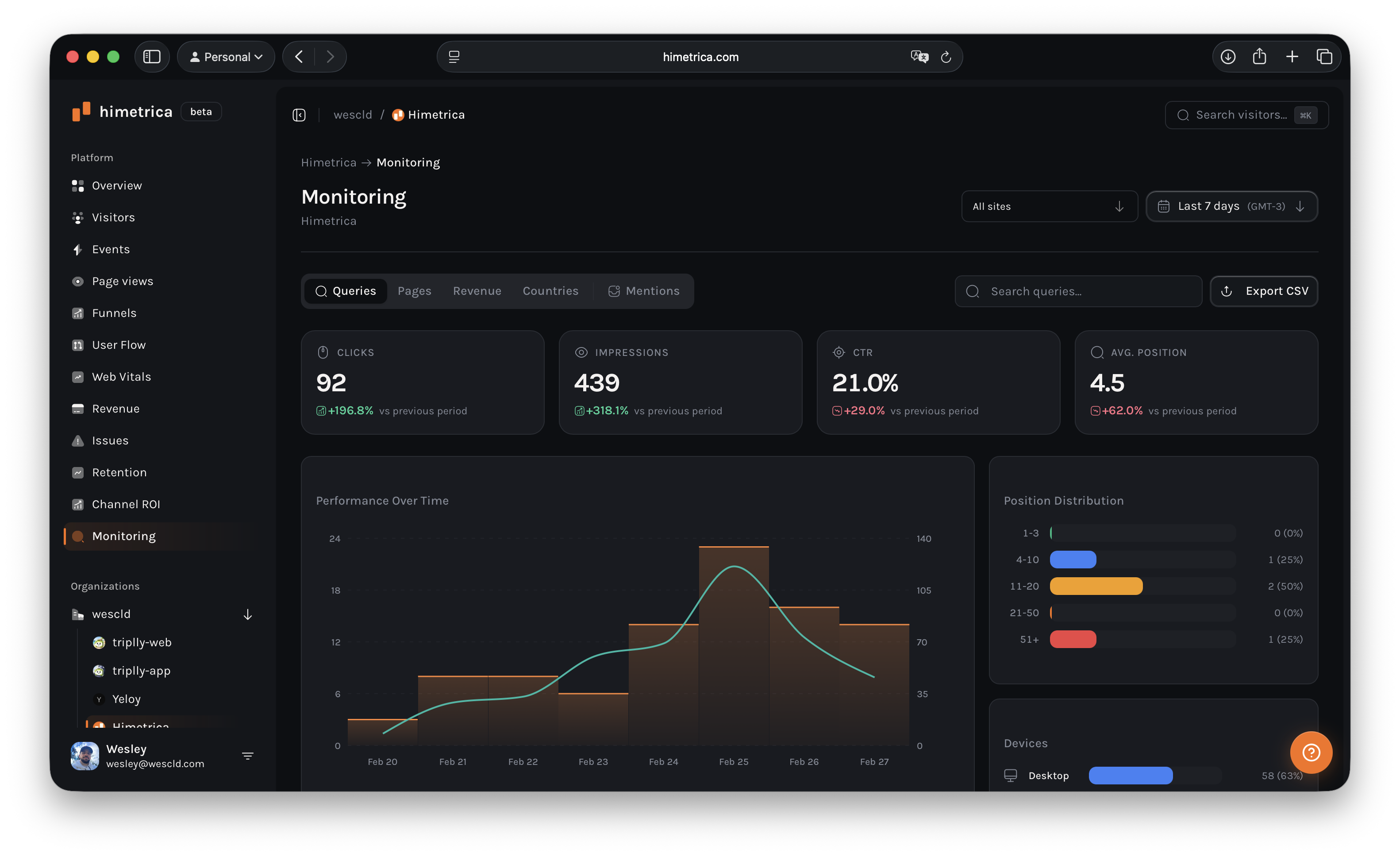
Task: Open the Visitors section
Action: pos(113,217)
